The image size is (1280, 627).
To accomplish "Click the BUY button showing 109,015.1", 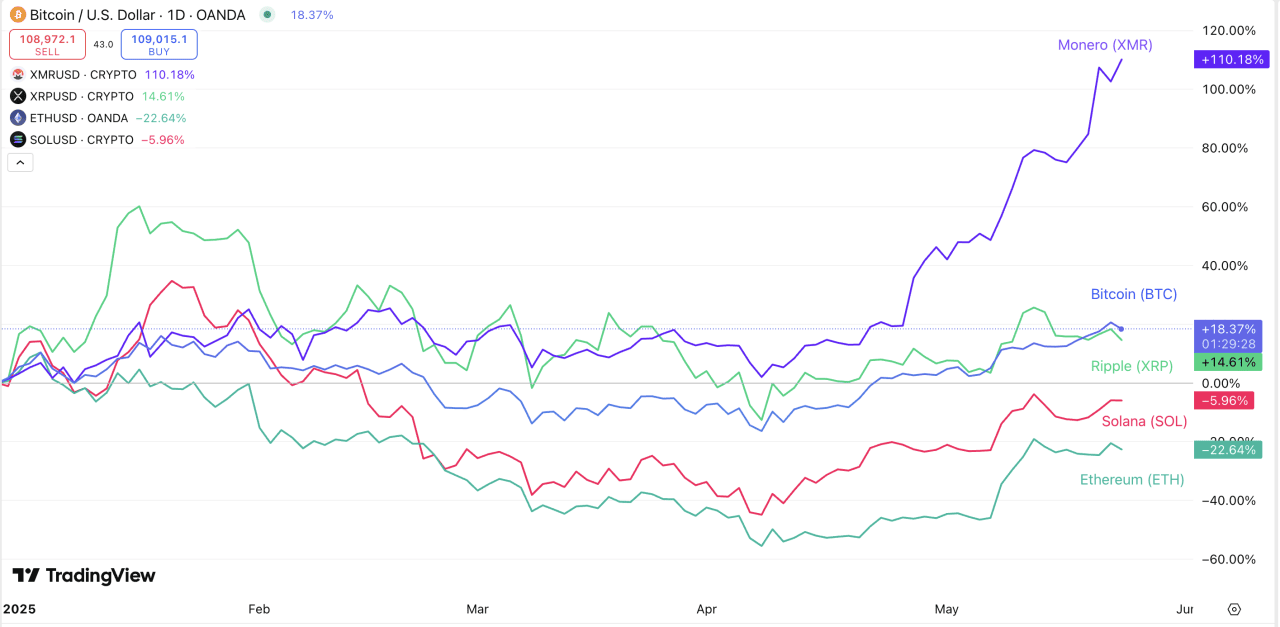I will [158, 44].
